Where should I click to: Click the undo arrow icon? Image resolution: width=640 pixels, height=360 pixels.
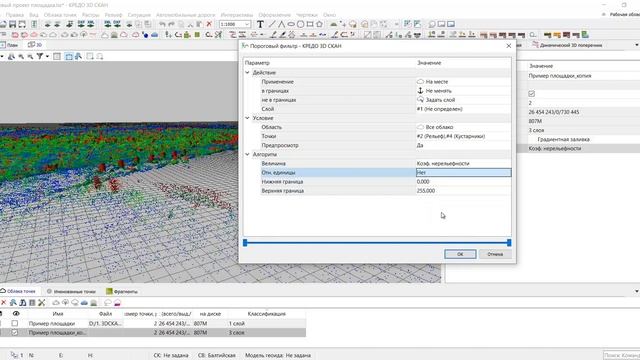[162, 24]
